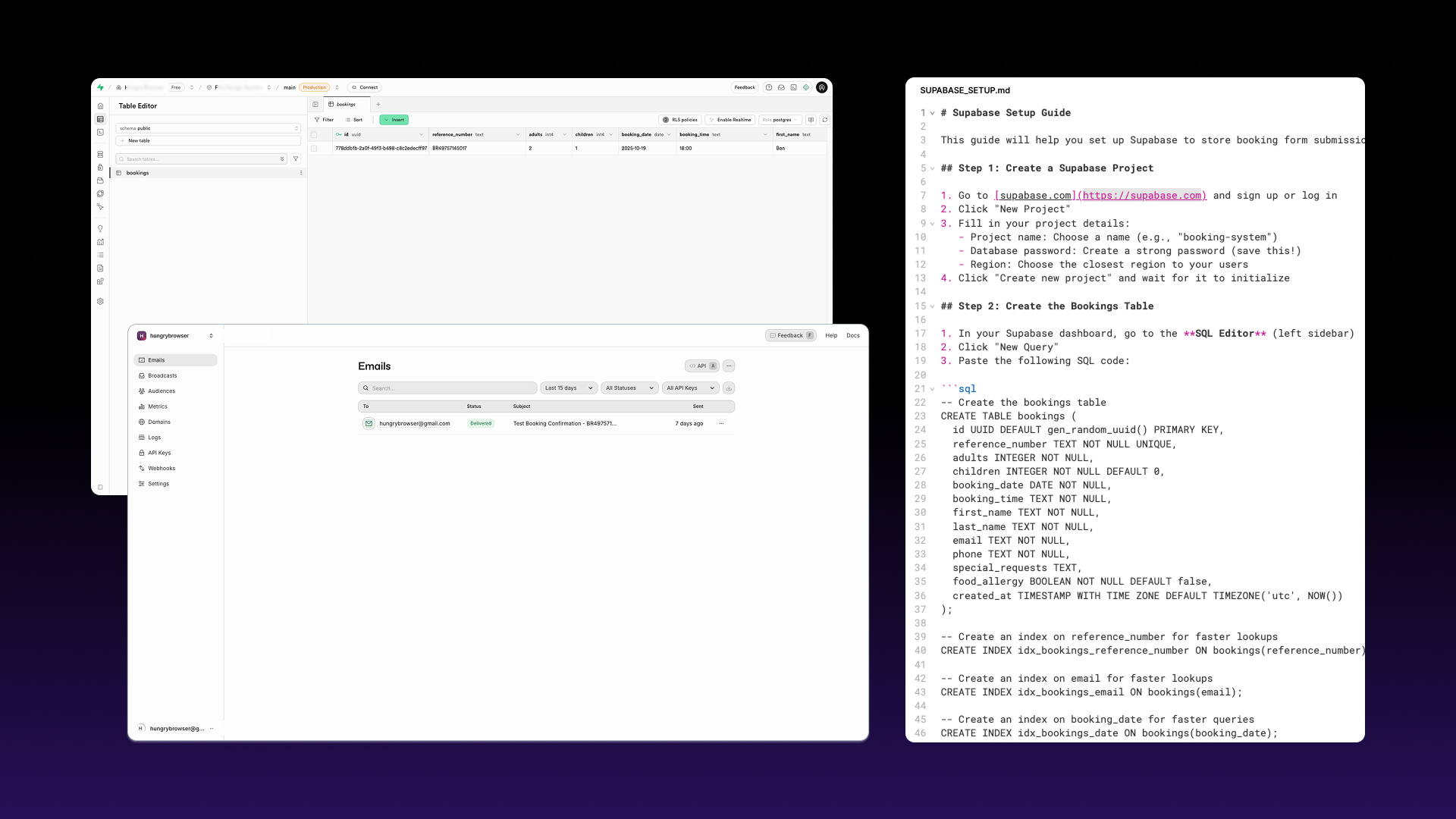The image size is (1456, 819).
Task: Open the Metrics section in Resend sidebar
Action: pyautogui.click(x=156, y=406)
